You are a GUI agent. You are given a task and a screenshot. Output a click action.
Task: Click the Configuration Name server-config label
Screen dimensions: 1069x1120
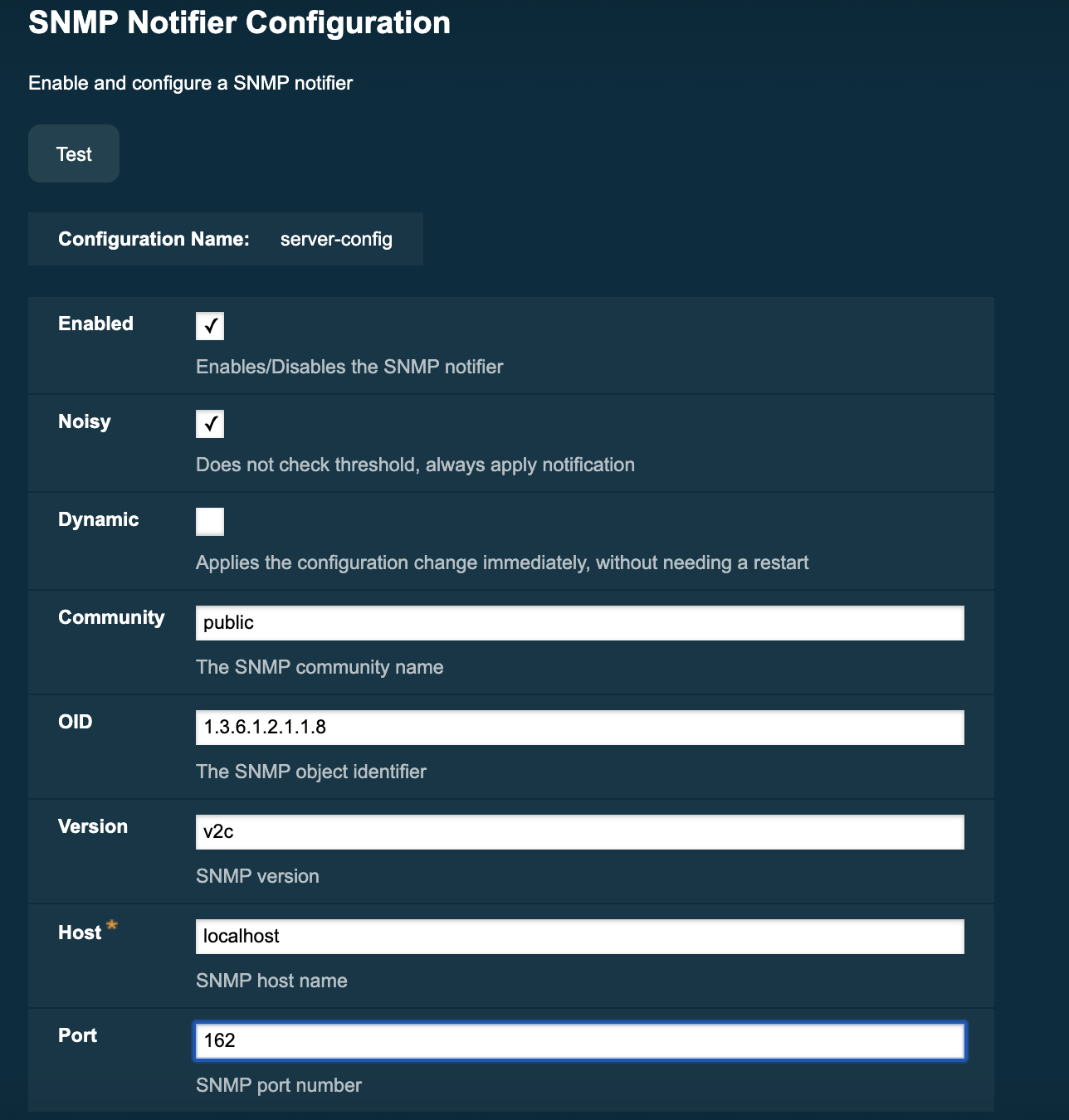click(335, 239)
